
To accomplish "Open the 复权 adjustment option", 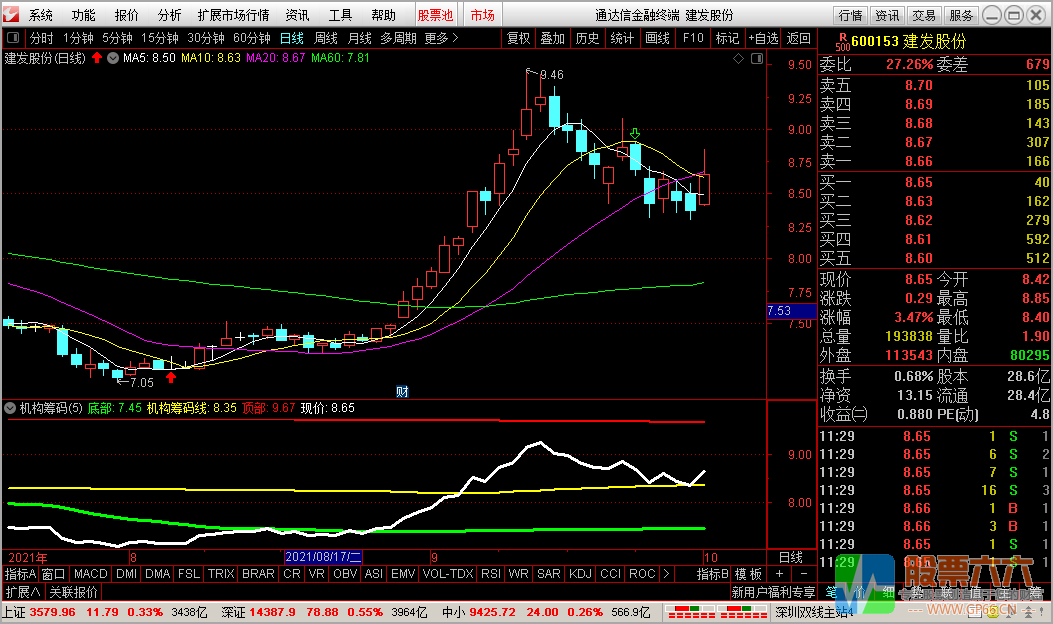I will [x=518, y=38].
